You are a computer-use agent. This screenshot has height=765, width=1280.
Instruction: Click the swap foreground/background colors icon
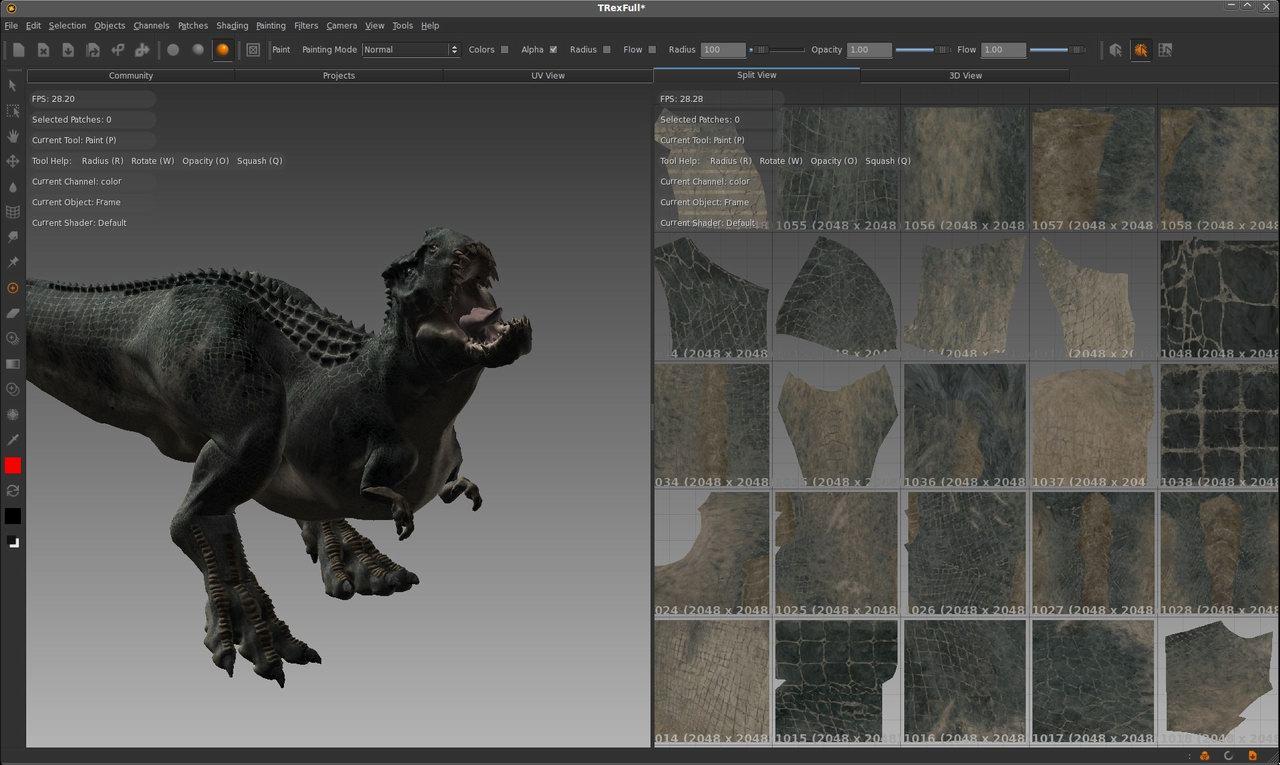point(13,491)
